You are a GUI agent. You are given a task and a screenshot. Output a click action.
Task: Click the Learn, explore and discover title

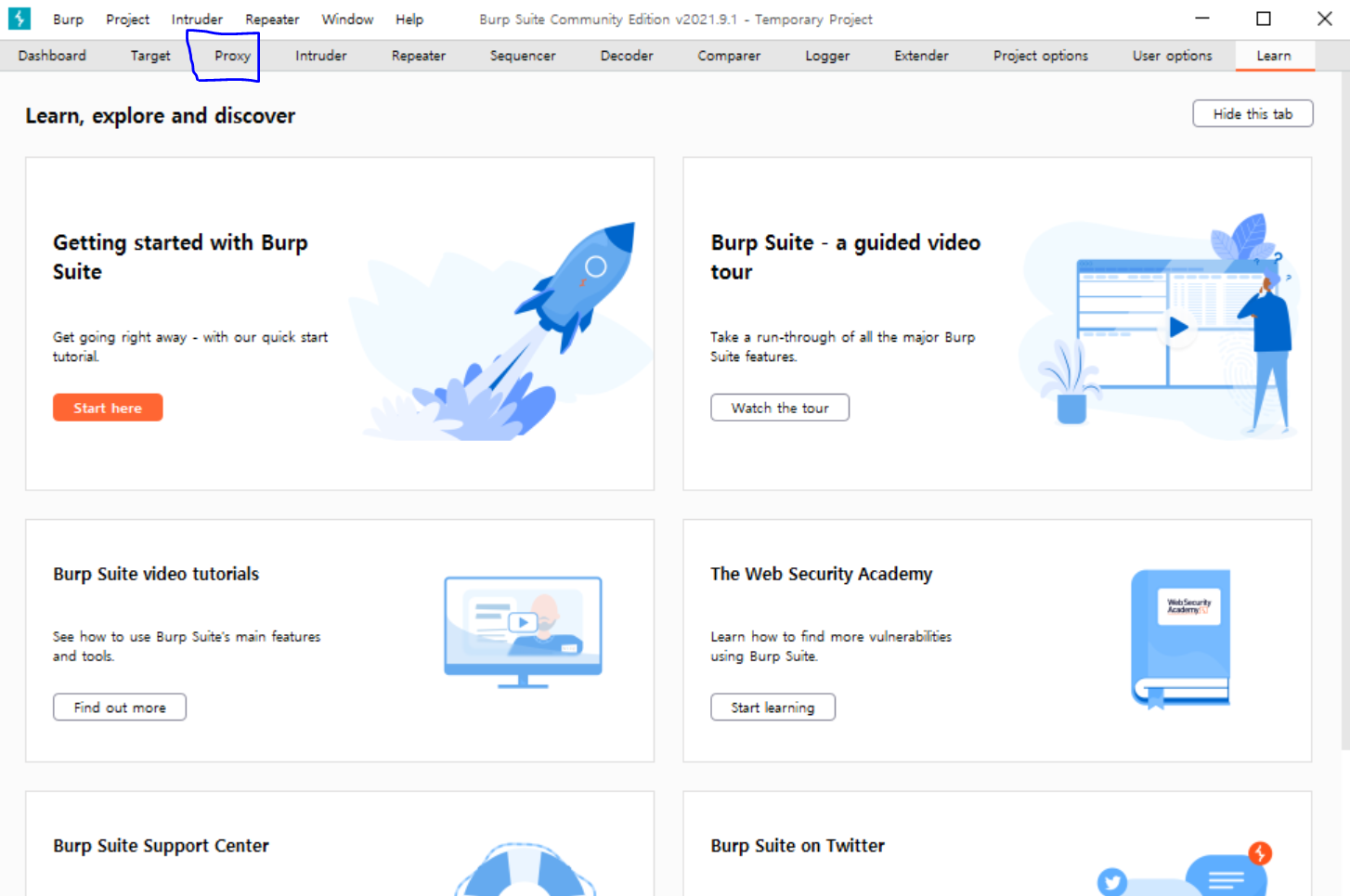tap(161, 116)
